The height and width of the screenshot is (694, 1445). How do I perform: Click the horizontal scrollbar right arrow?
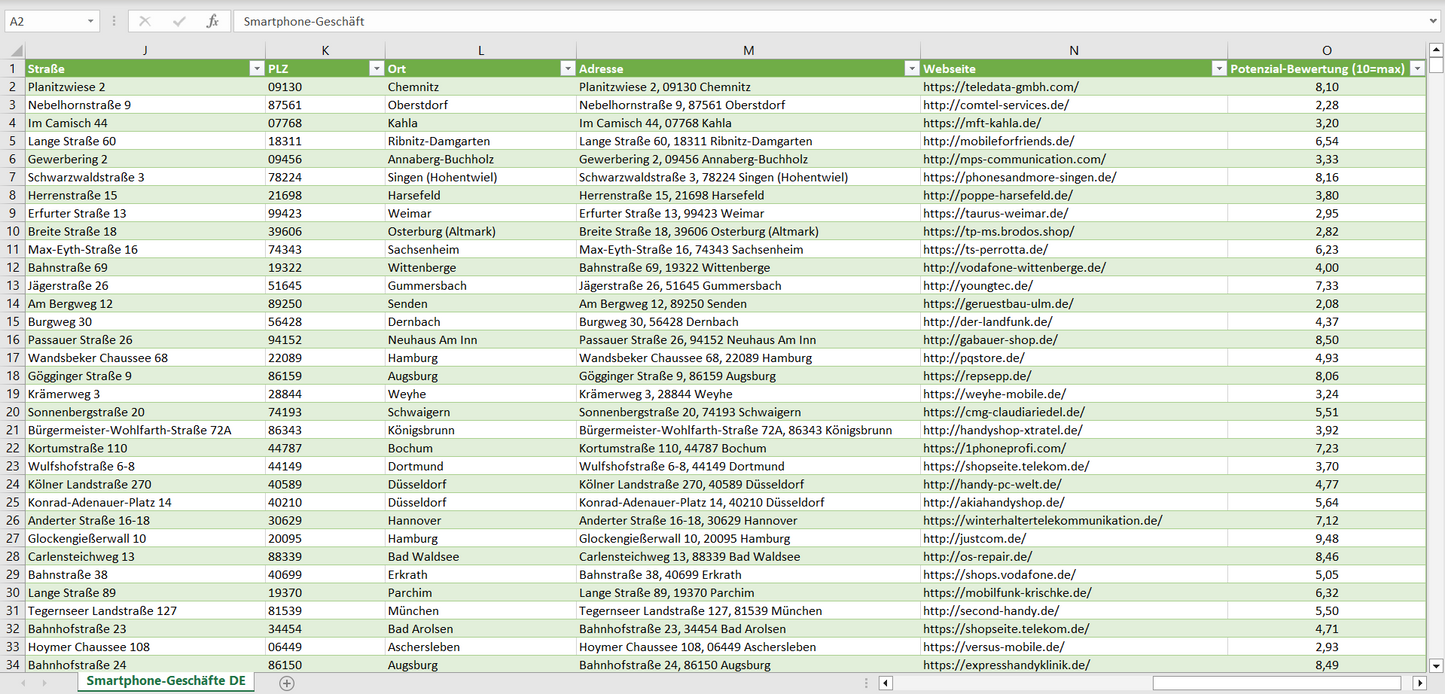1419,683
